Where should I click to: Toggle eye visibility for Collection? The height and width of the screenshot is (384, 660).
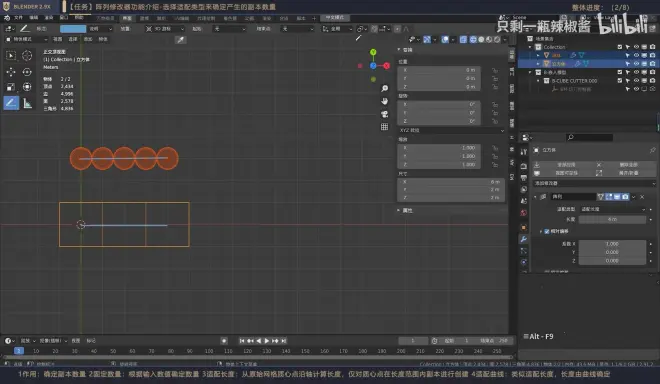point(636,47)
